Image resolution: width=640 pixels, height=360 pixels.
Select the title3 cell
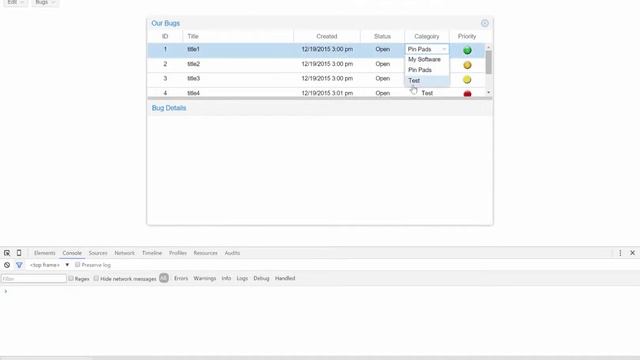point(238,79)
